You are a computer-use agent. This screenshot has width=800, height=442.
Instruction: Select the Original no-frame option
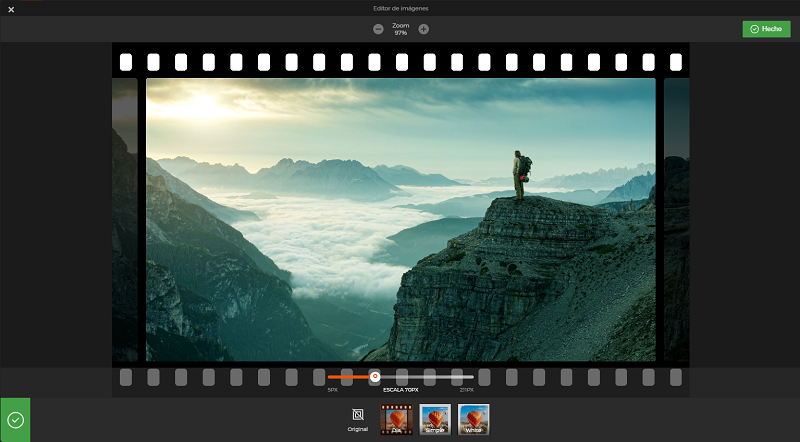point(358,419)
